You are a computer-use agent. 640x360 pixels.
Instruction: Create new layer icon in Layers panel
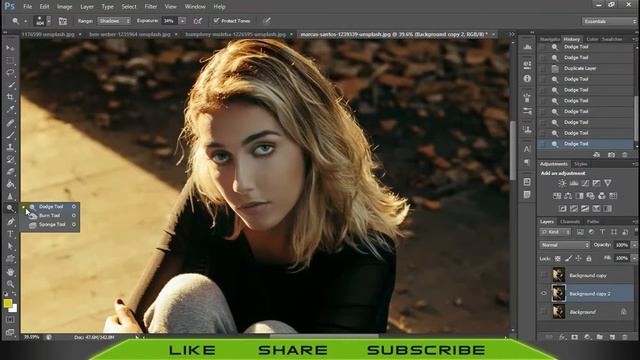tap(612, 337)
